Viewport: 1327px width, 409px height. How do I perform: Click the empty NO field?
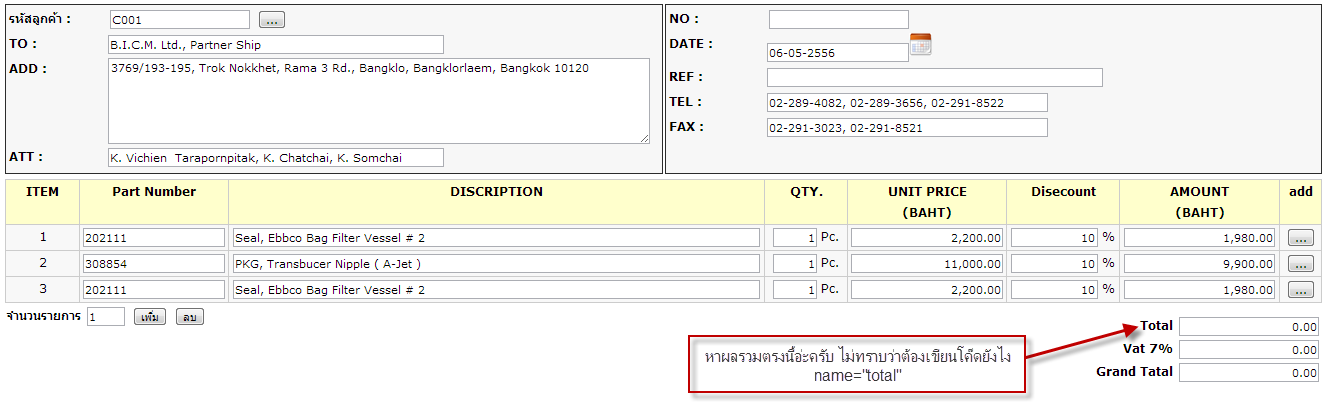pos(838,19)
